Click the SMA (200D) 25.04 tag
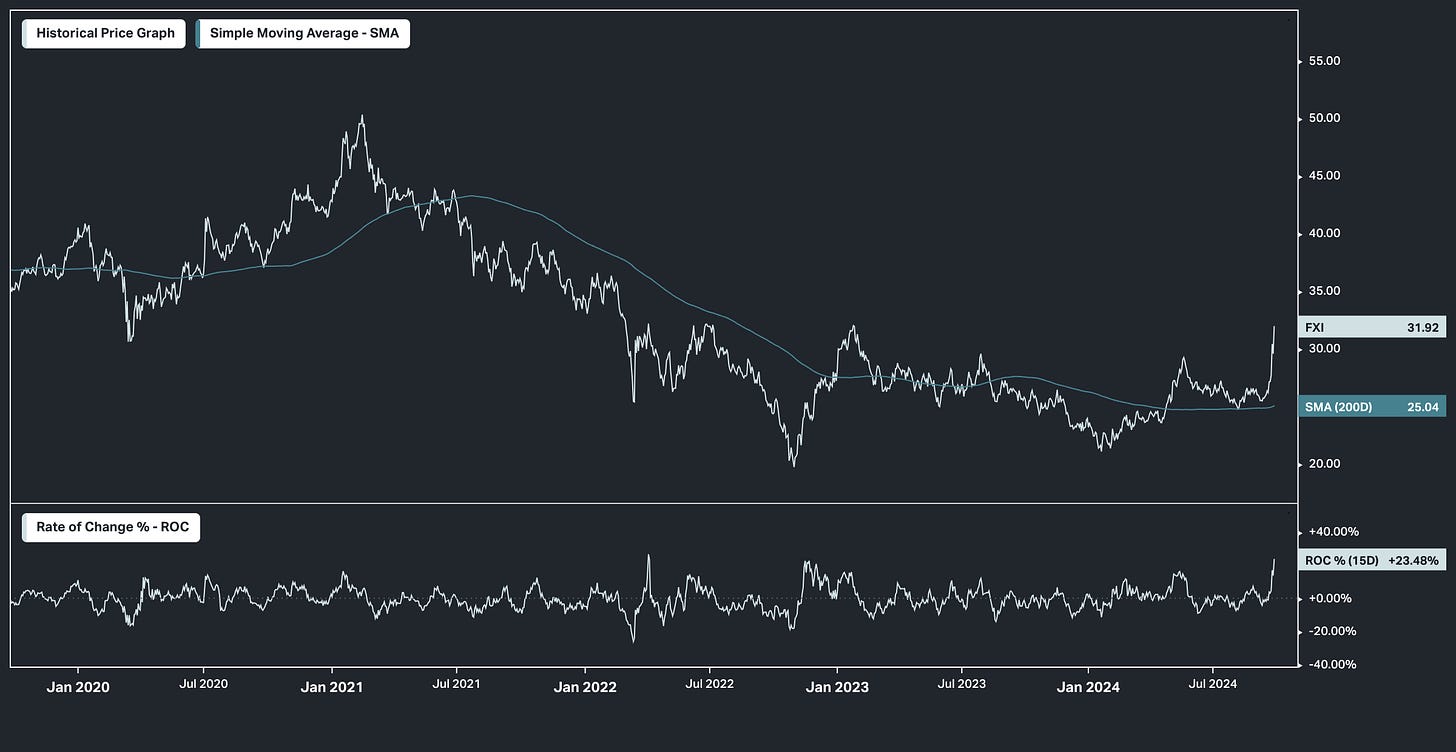 tap(1372, 406)
